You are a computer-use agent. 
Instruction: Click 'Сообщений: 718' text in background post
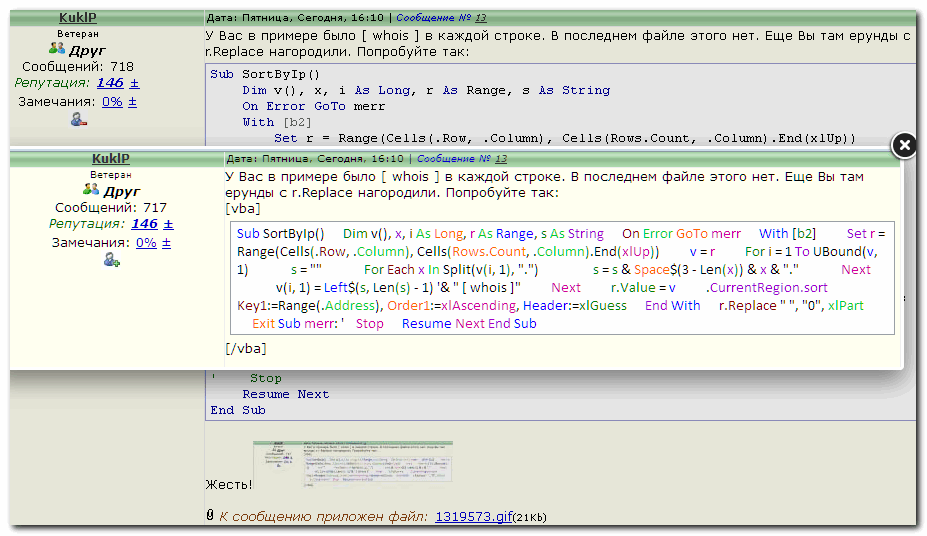click(78, 66)
